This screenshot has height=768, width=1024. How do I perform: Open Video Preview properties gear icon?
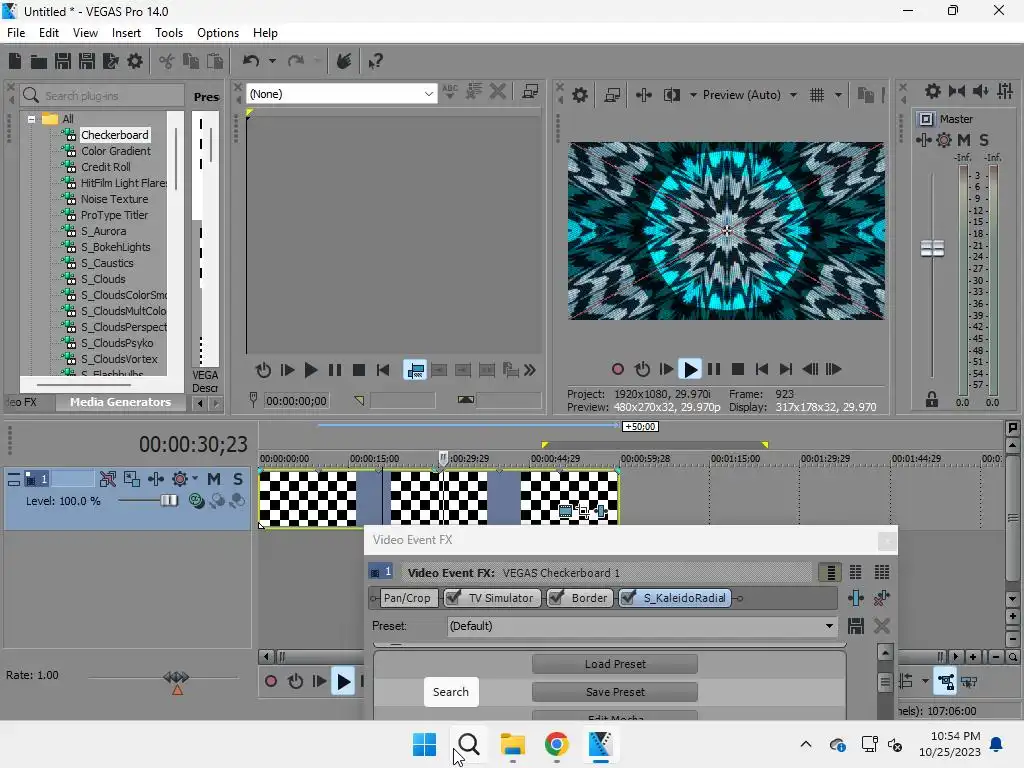(580, 95)
